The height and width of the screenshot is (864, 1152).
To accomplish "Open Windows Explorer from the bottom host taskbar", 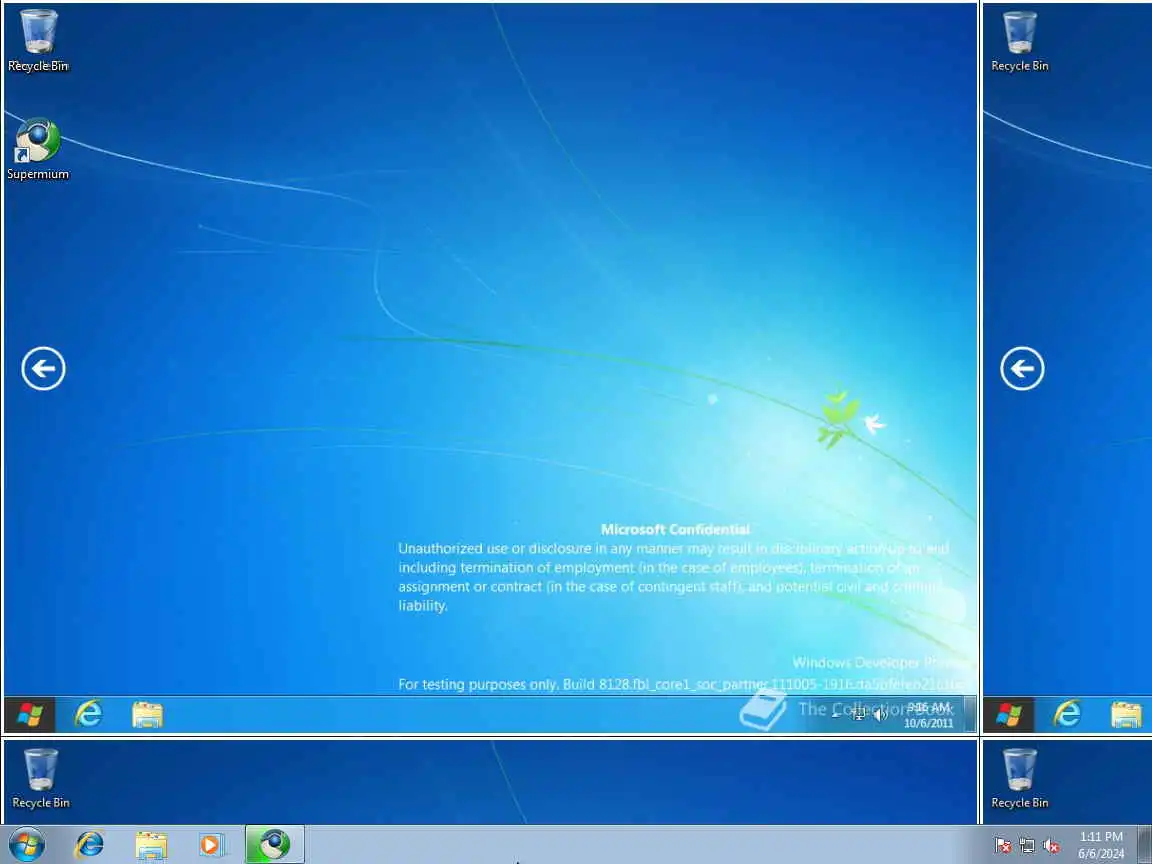I will pos(151,845).
